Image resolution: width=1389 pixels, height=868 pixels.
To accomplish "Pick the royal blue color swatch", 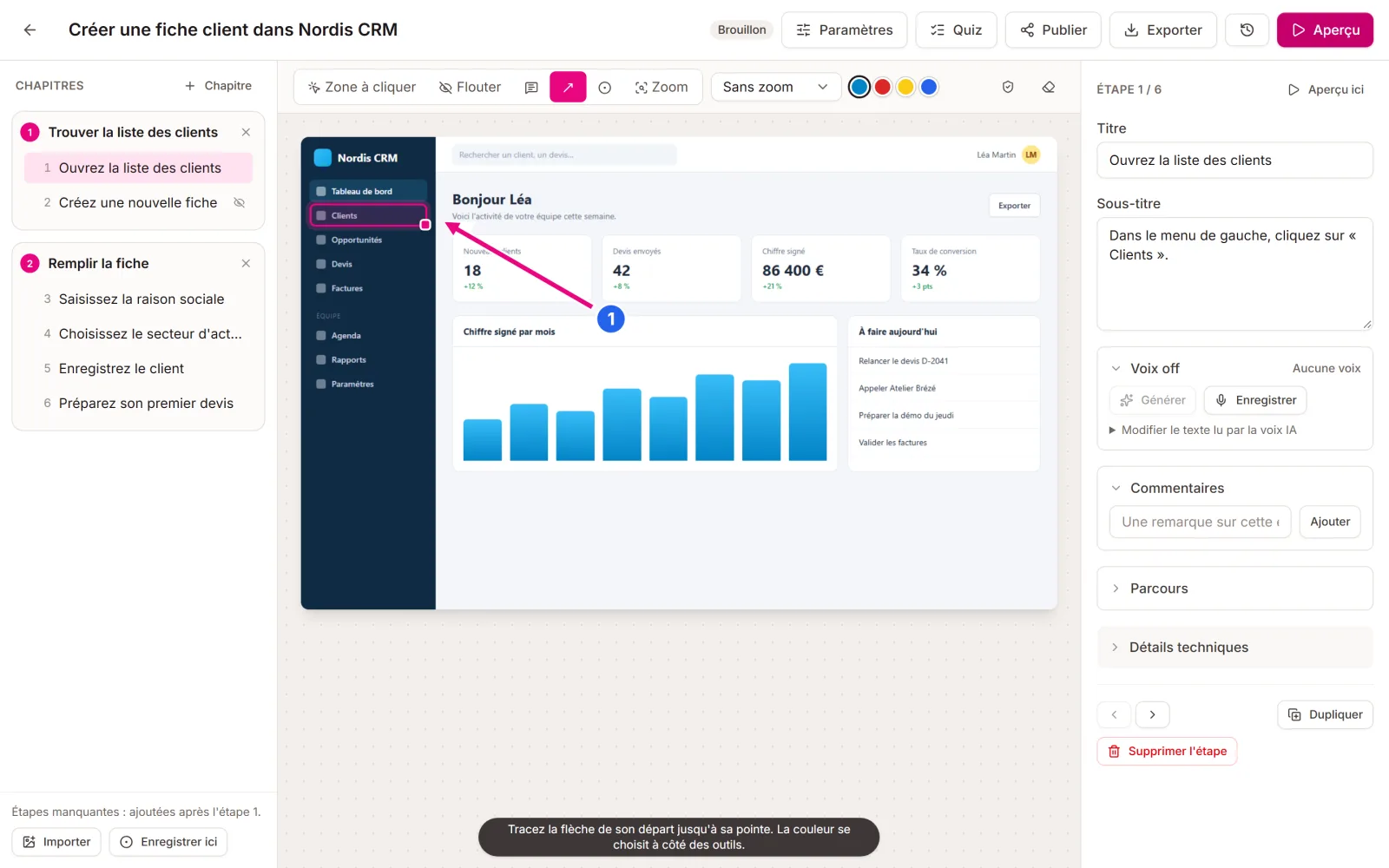I will tap(929, 87).
